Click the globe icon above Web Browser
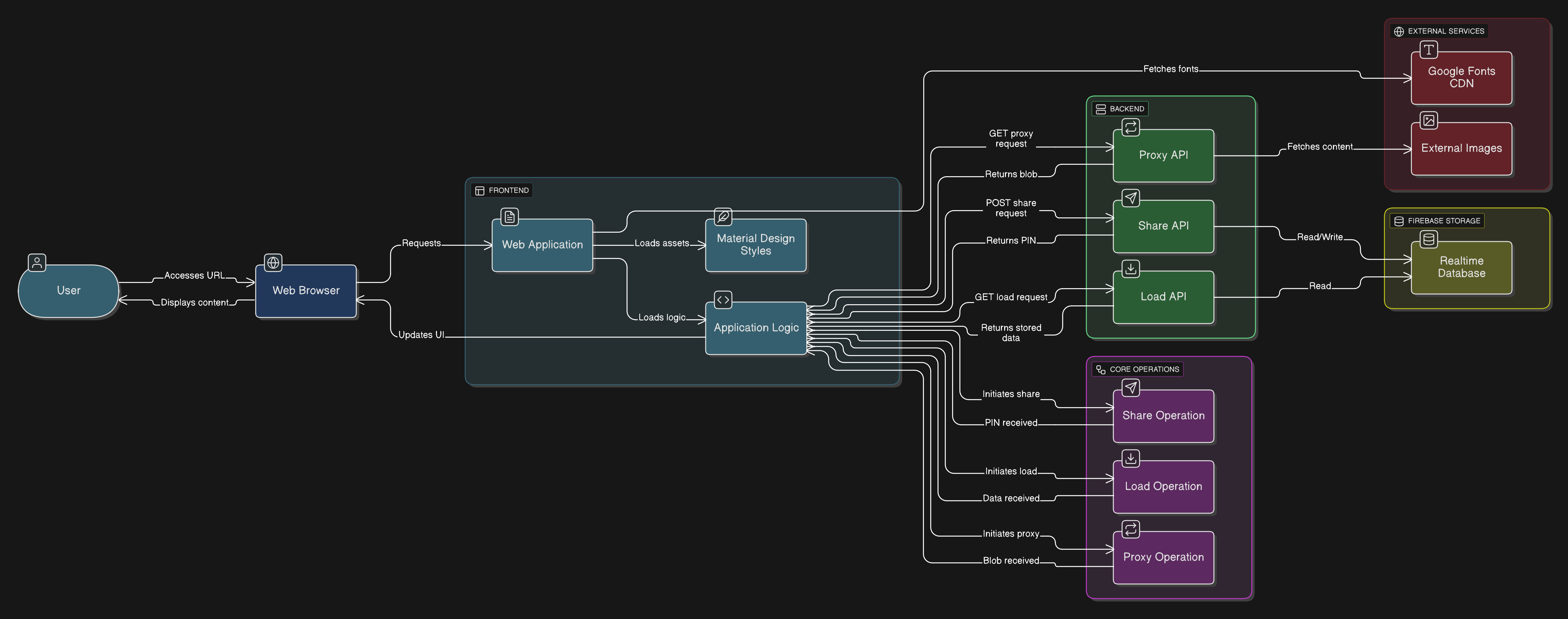This screenshot has width=1568, height=619. pyautogui.click(x=273, y=263)
